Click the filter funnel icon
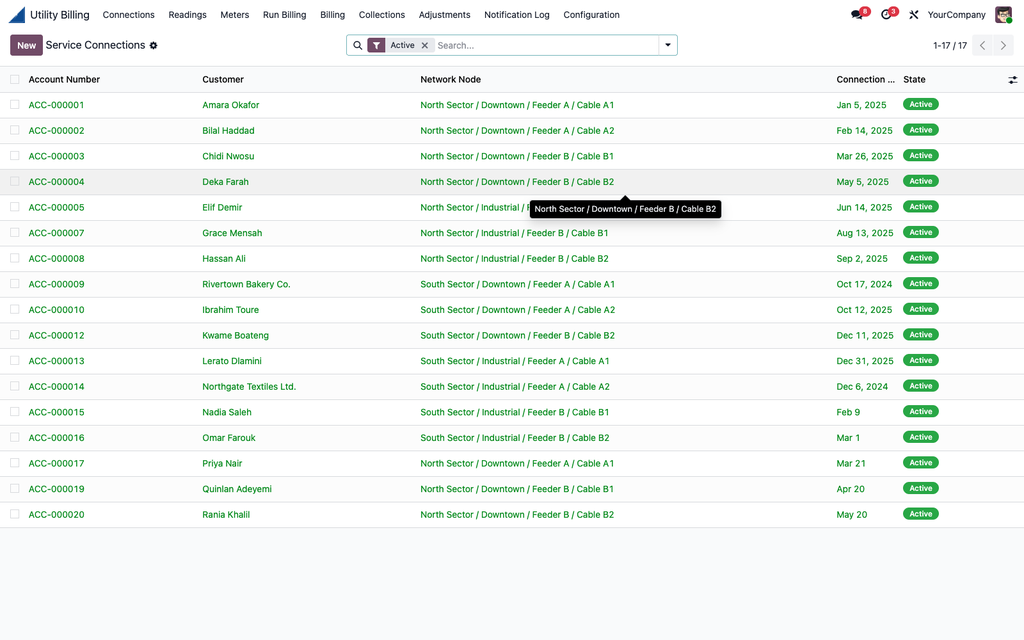1024x640 pixels. (377, 45)
